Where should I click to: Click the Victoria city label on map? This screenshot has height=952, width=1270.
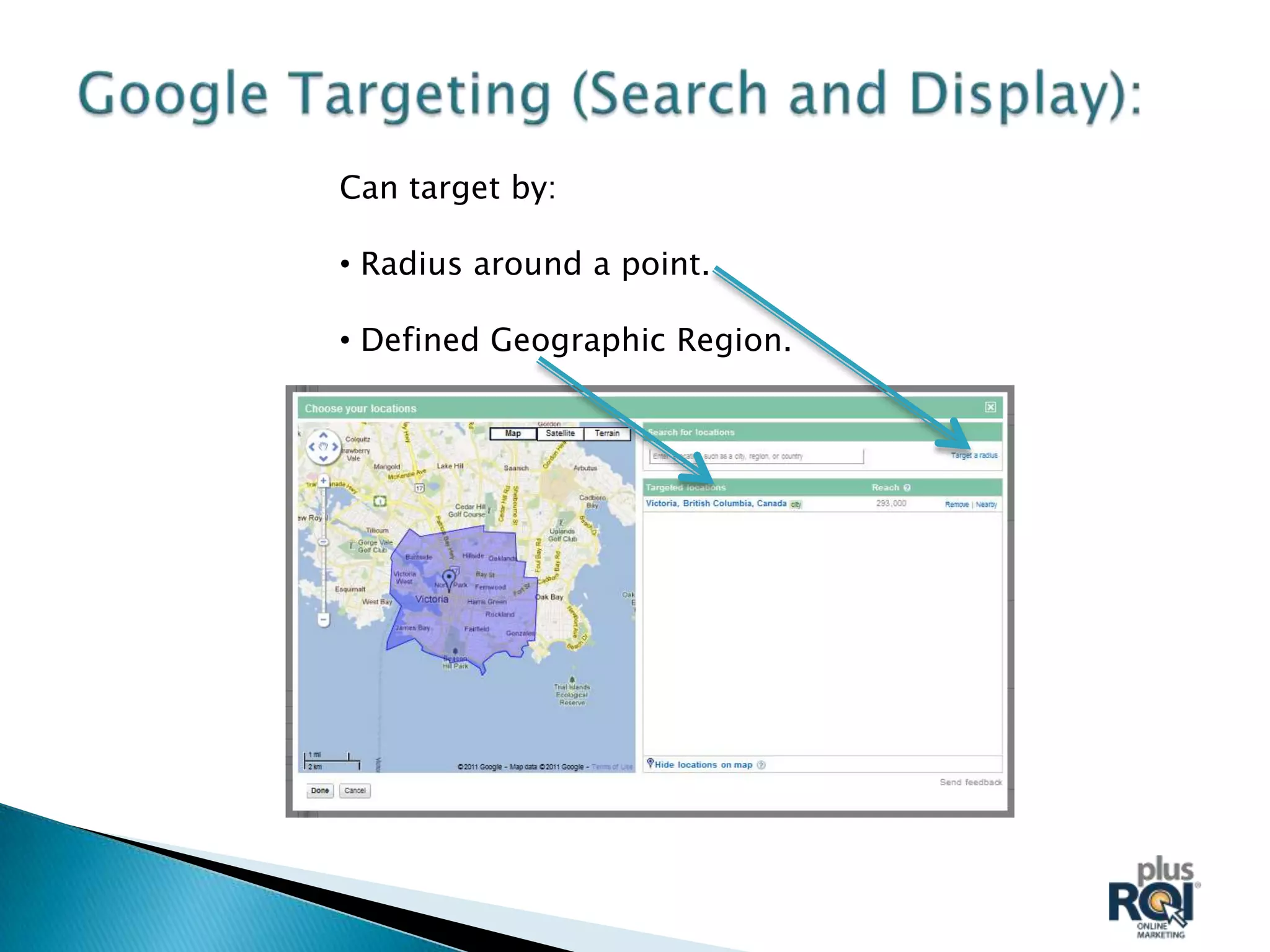(432, 599)
